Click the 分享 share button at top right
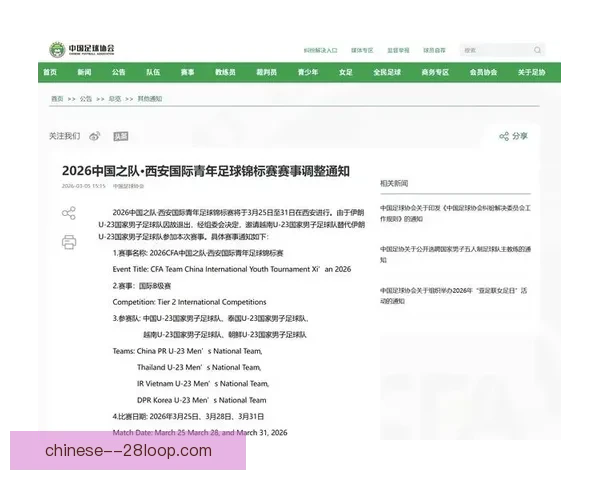Viewport: 600px width, 480px height. tap(514, 136)
